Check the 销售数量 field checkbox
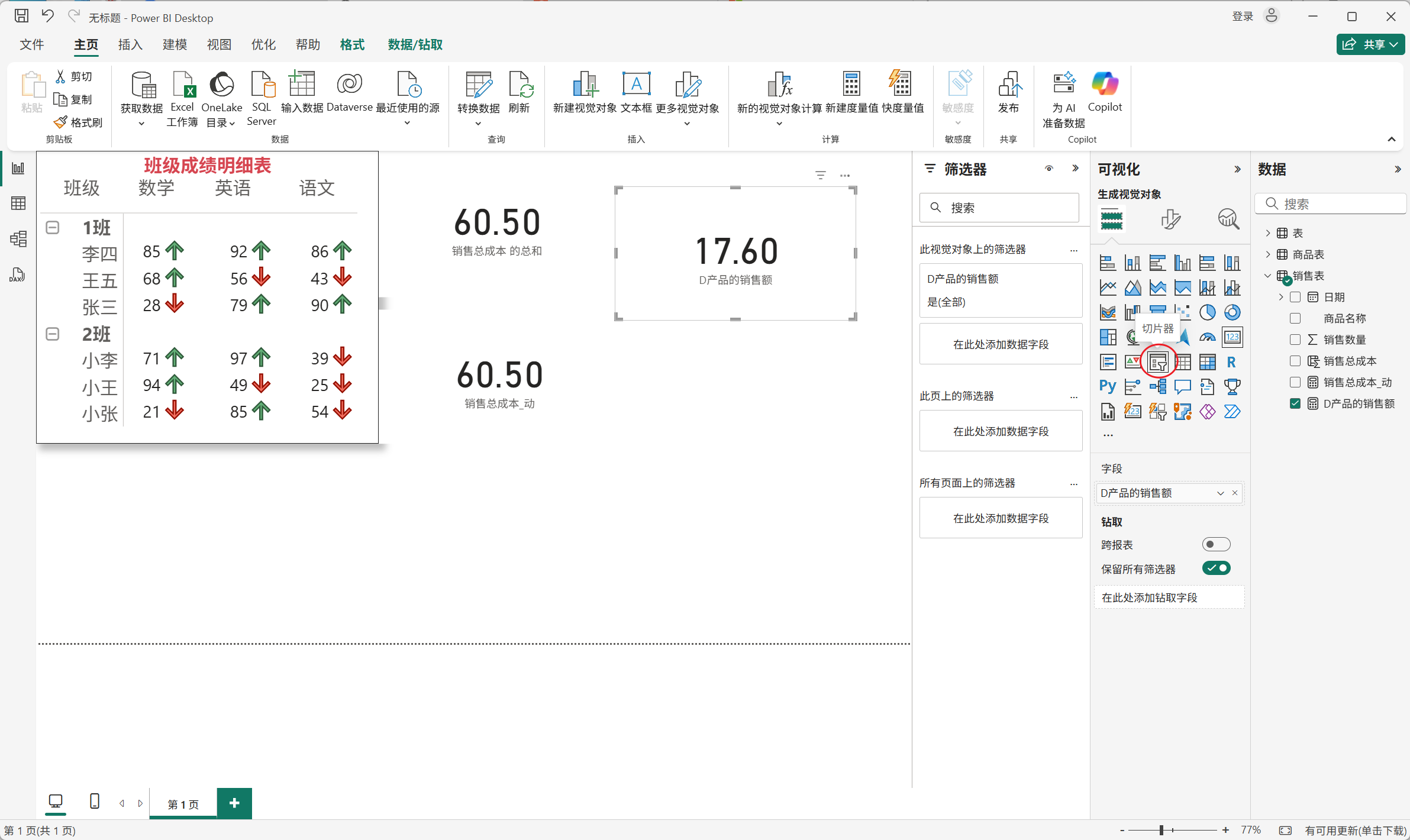1410x840 pixels. [1295, 340]
